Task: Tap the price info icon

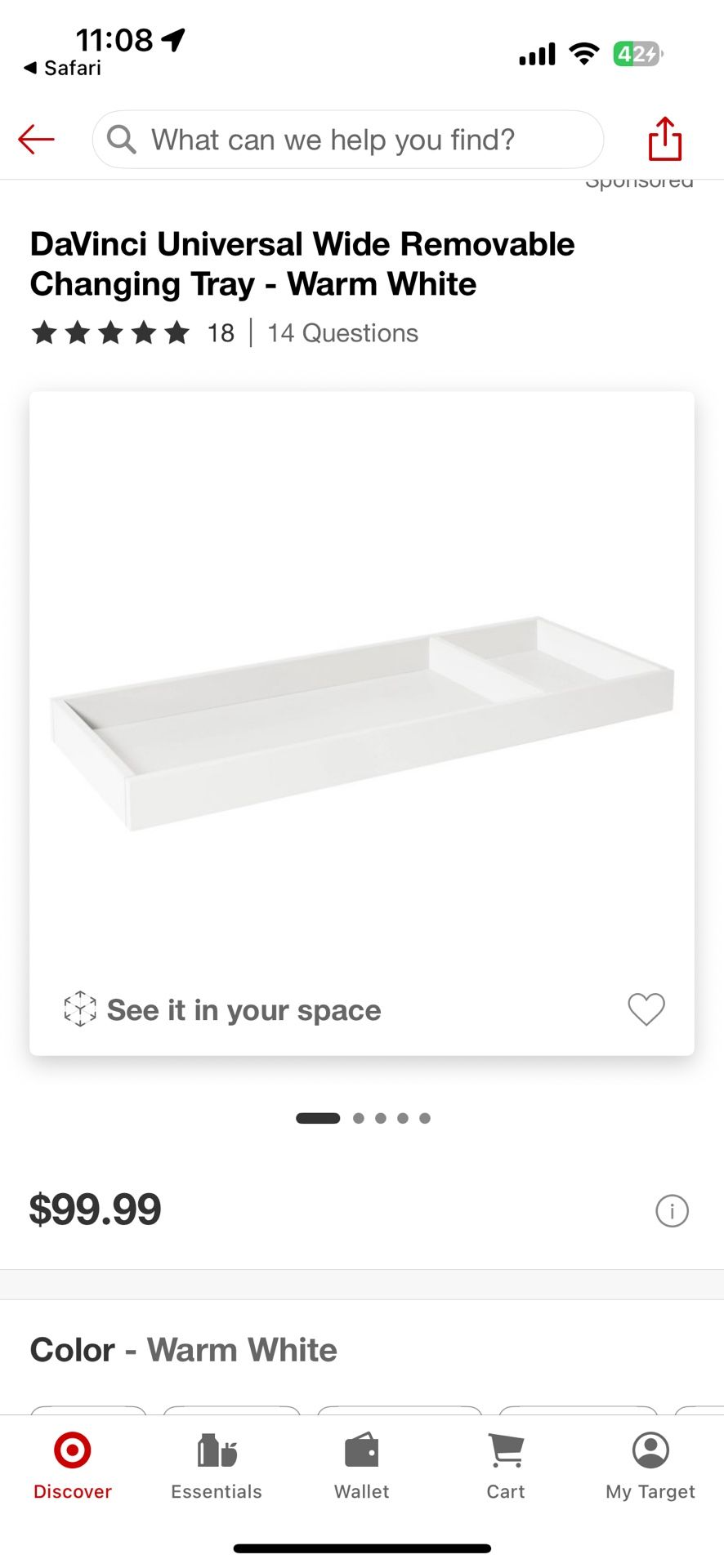Action: click(672, 1210)
